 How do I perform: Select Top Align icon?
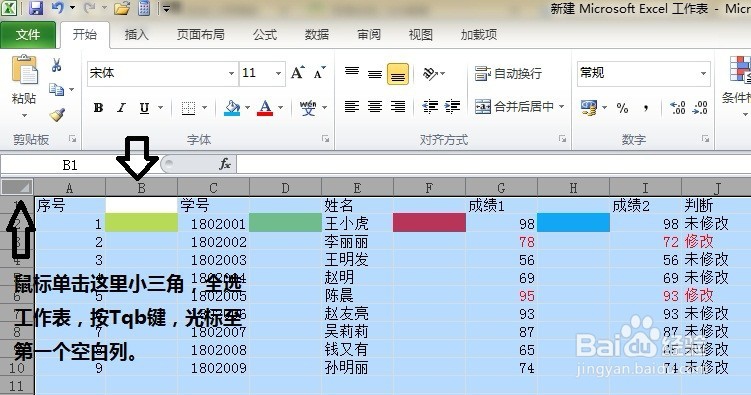(352, 73)
